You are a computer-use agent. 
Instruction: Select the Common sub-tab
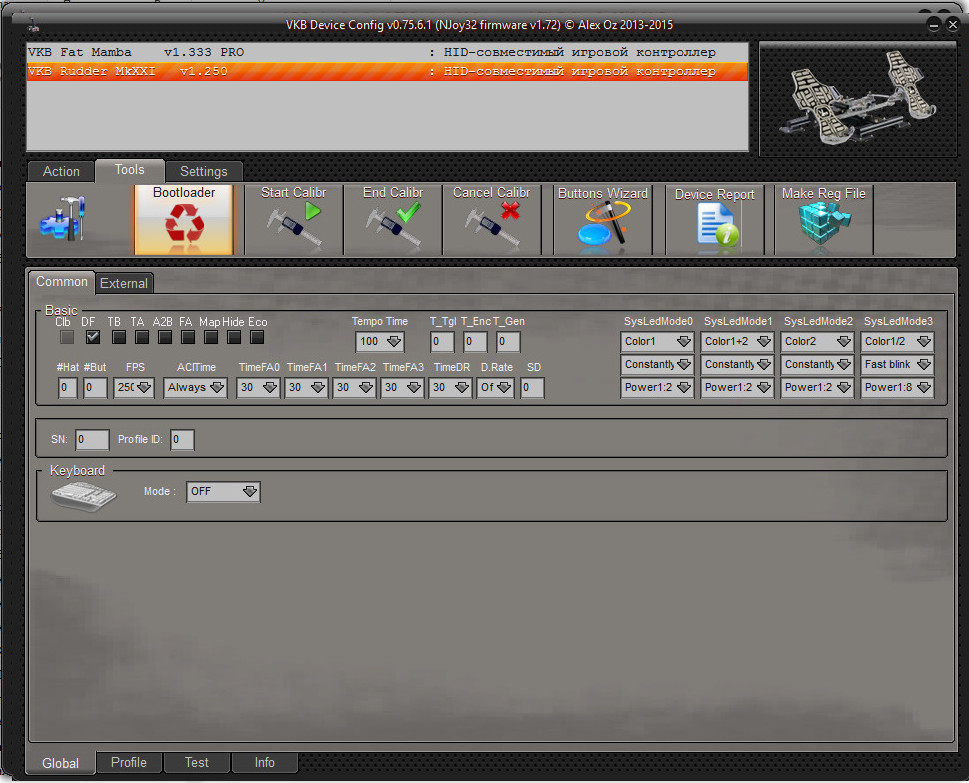point(61,282)
